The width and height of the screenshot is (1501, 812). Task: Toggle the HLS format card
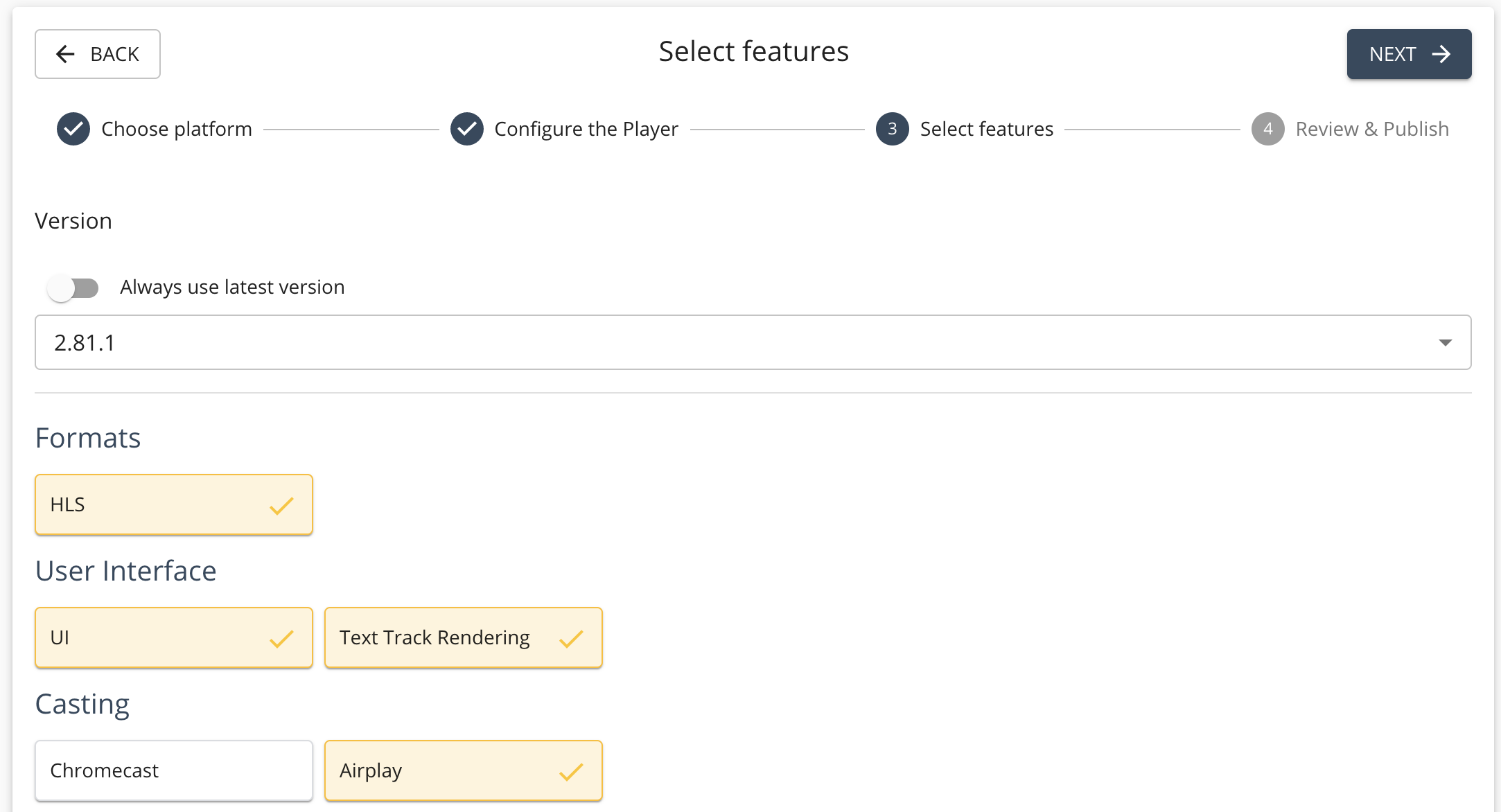[173, 506]
